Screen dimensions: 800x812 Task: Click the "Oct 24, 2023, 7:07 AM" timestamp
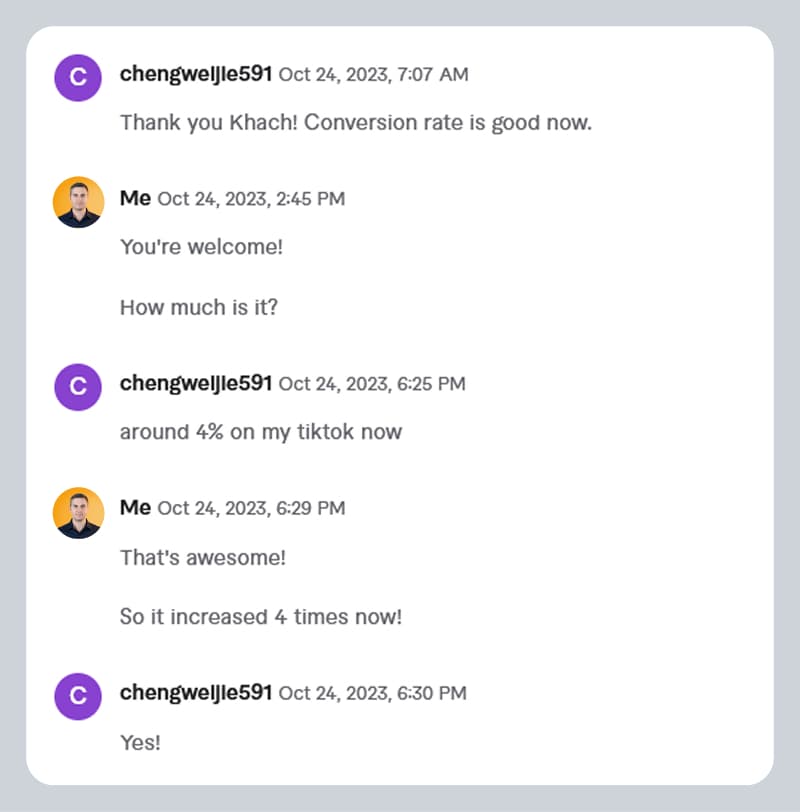coord(373,75)
